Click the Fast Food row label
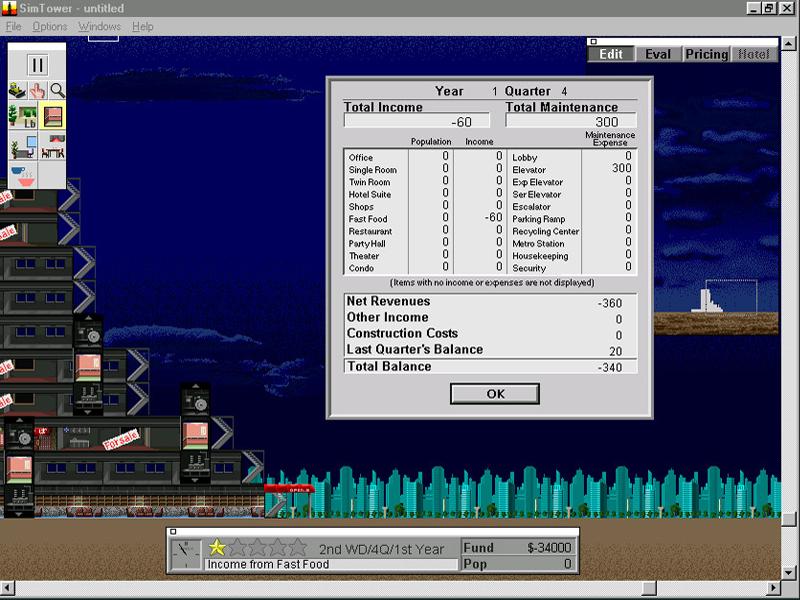 368,219
